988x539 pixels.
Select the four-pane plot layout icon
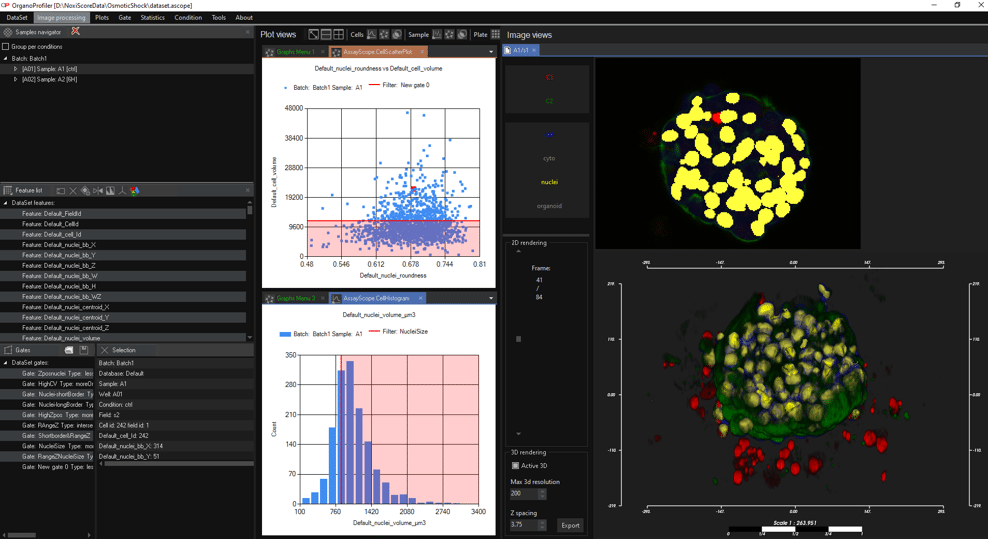click(x=339, y=34)
